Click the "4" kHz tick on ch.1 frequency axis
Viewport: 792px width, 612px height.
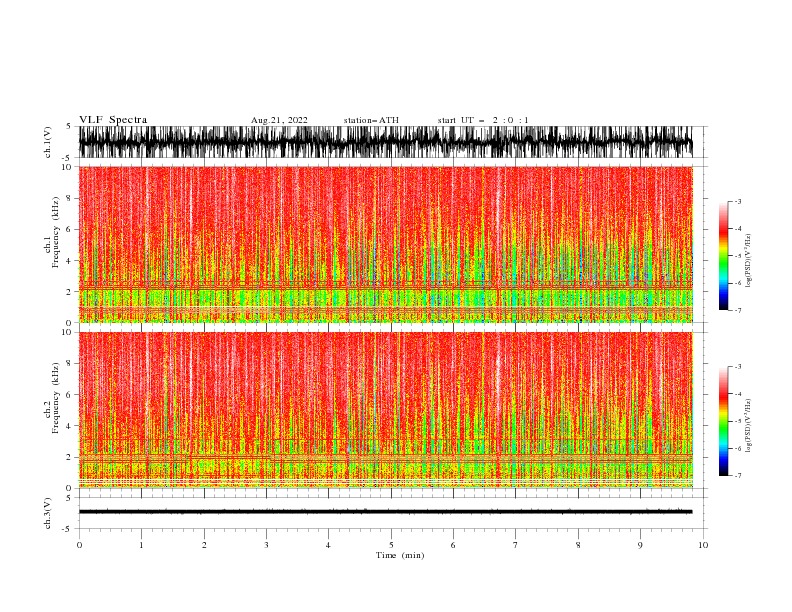tap(69, 261)
